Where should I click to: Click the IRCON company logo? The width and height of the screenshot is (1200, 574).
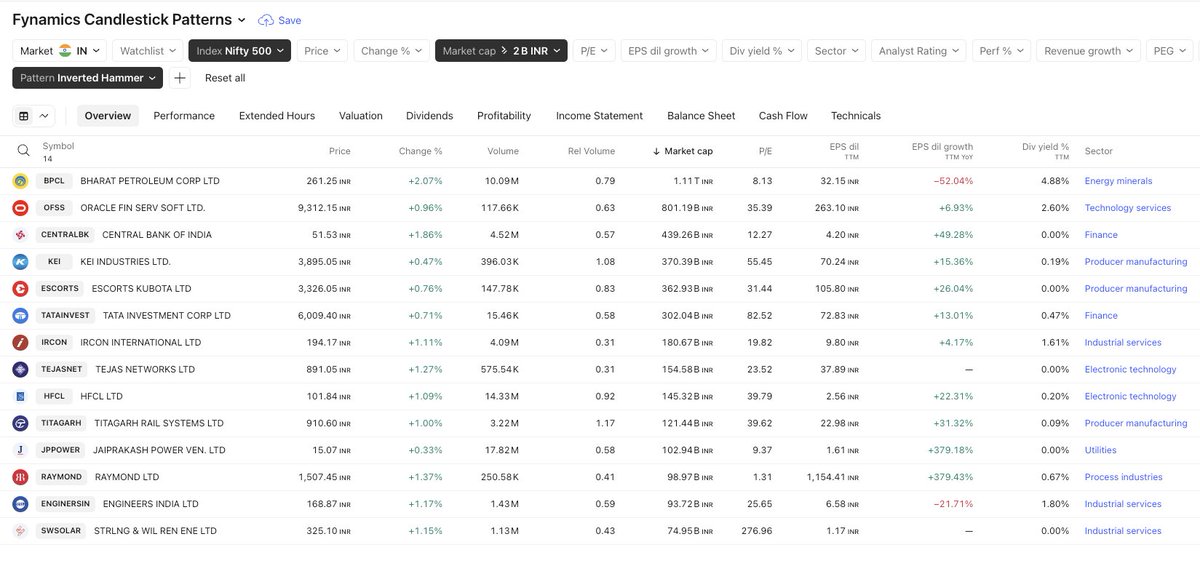[x=20, y=343]
